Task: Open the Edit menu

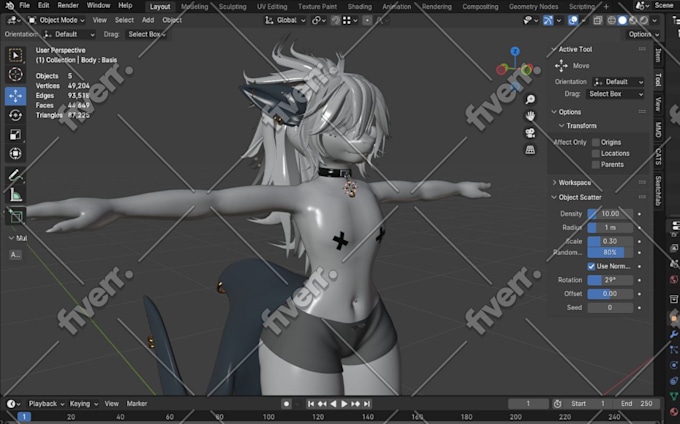Action: point(43,6)
